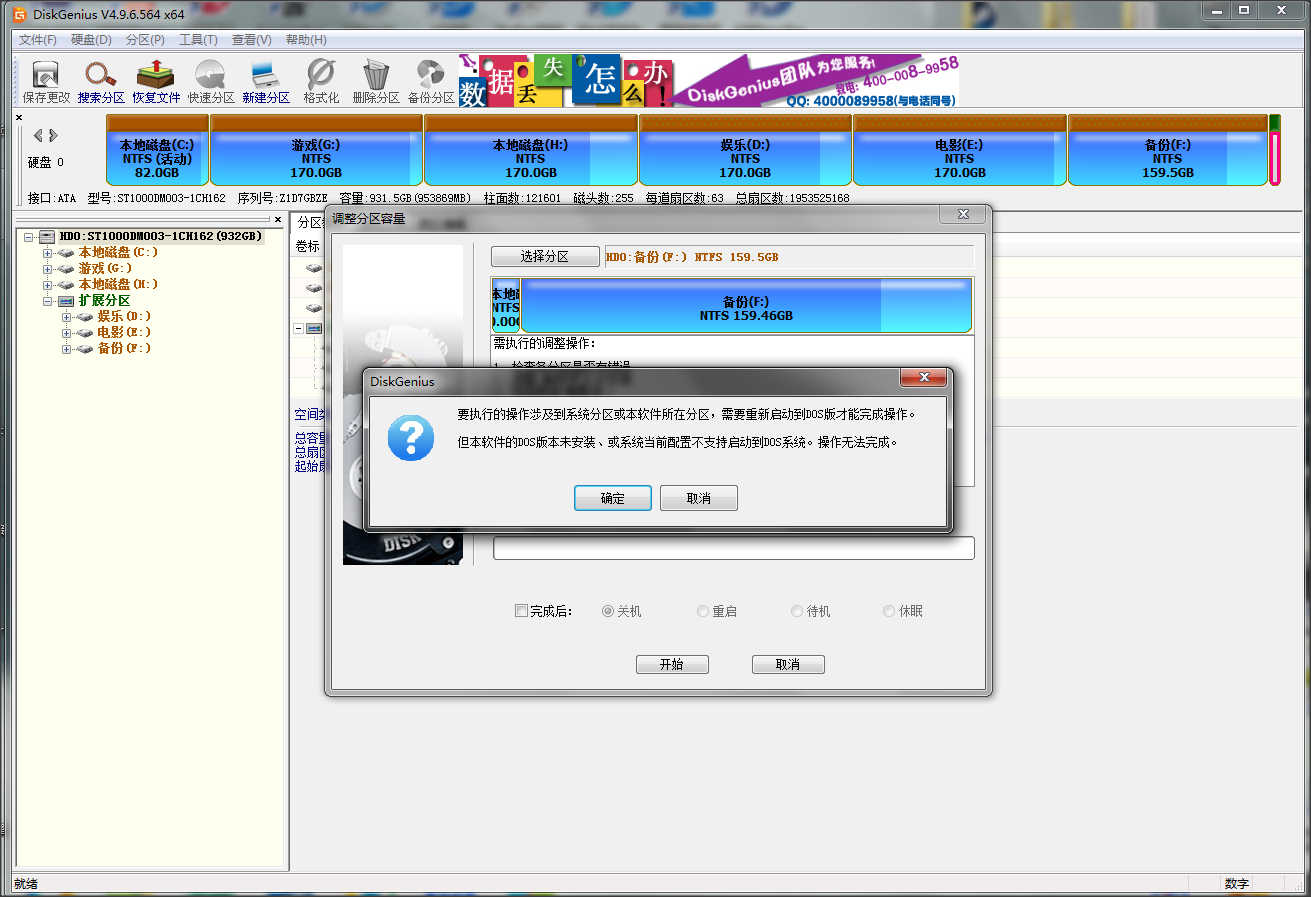Enable the 完成后 checkbox
The height and width of the screenshot is (897, 1311).
[x=521, y=611]
